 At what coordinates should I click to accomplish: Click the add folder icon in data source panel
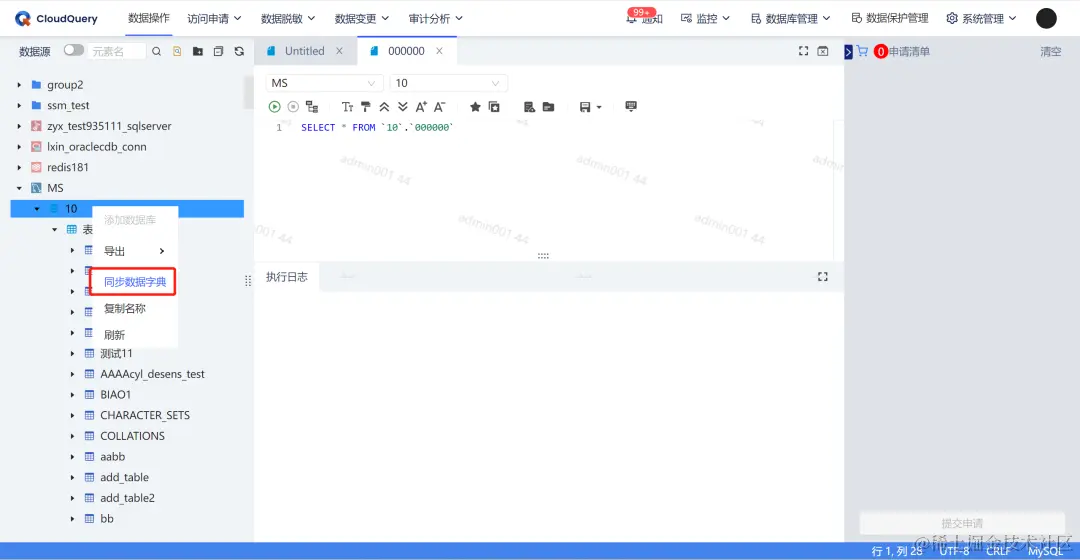tap(198, 52)
